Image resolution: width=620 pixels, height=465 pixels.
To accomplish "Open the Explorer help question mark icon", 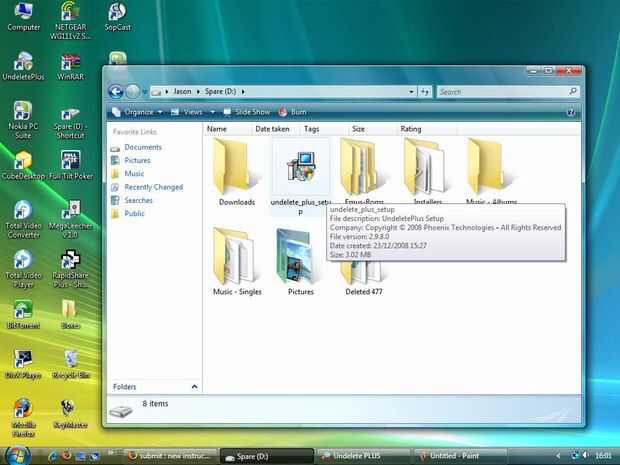I will tap(571, 112).
